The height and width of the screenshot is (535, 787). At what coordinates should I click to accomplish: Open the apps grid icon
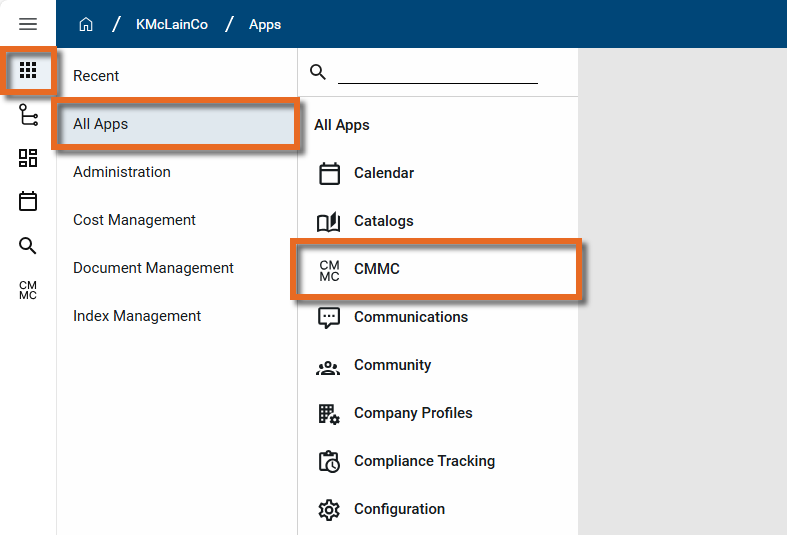pyautogui.click(x=28, y=71)
